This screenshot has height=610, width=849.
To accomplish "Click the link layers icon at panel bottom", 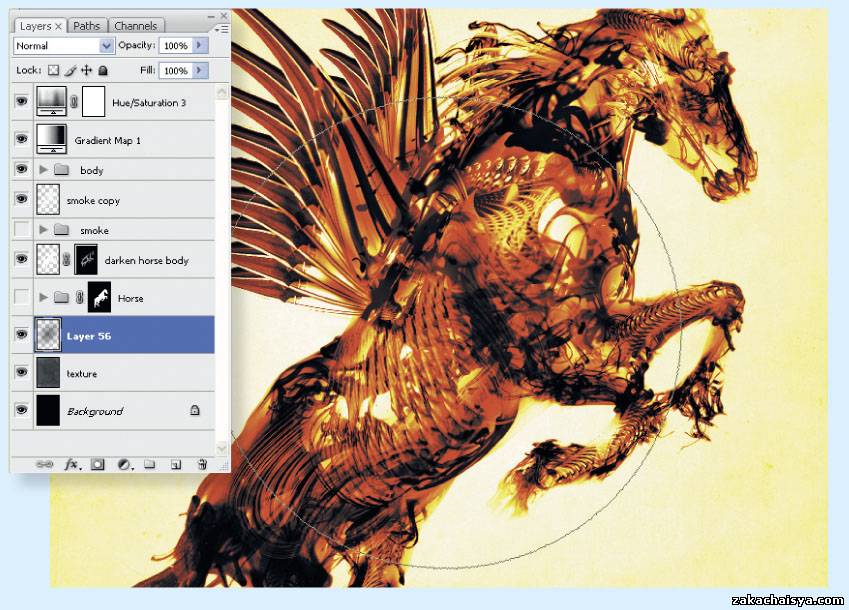I will pos(44,464).
